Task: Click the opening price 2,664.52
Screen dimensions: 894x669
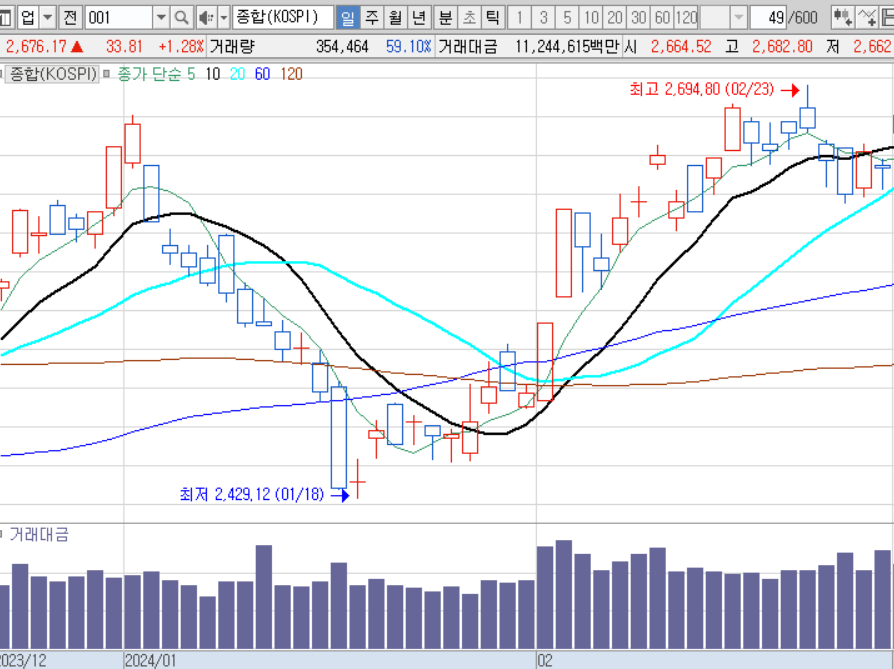Action: pyautogui.click(x=681, y=46)
